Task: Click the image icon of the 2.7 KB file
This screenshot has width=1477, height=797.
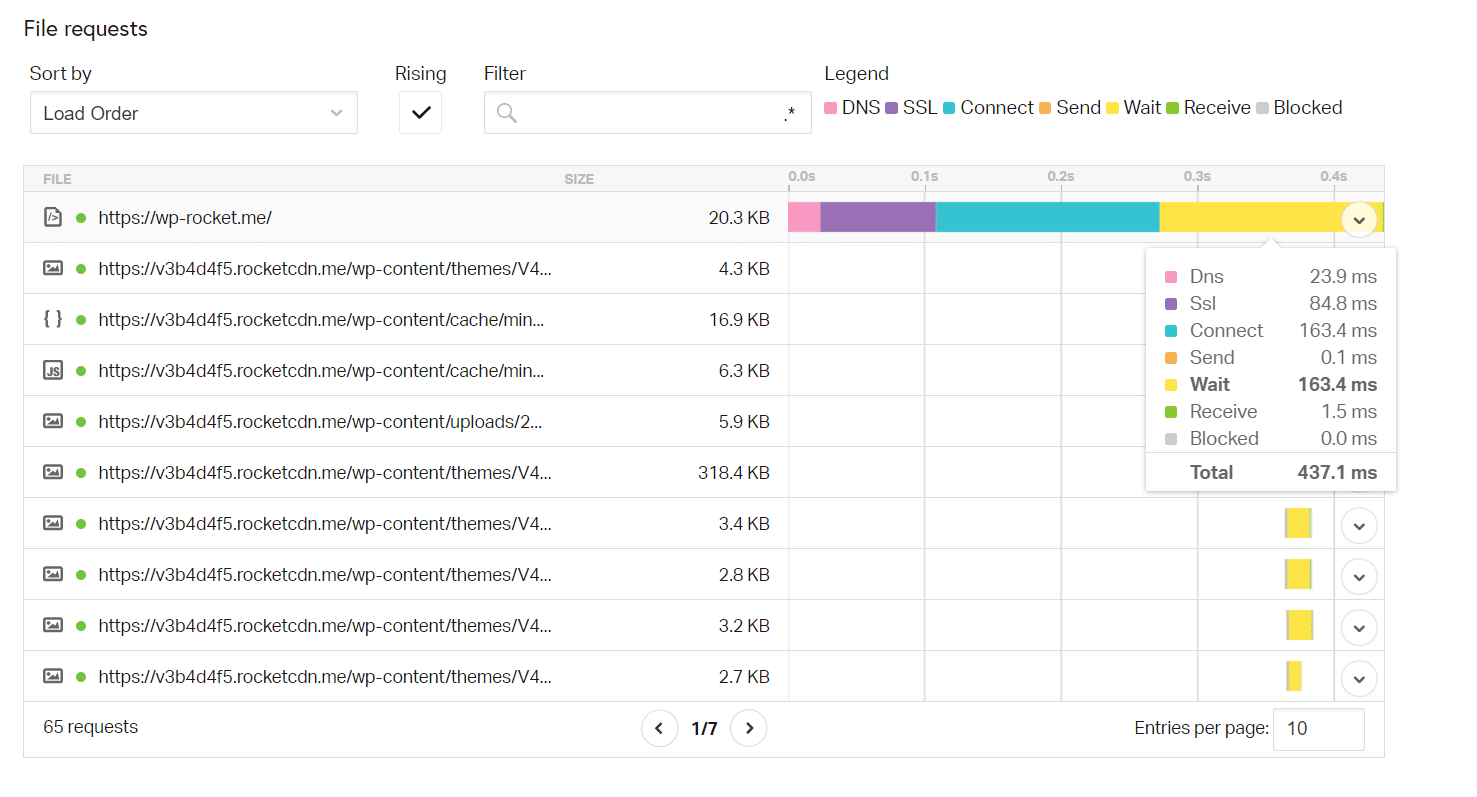Action: (x=53, y=677)
